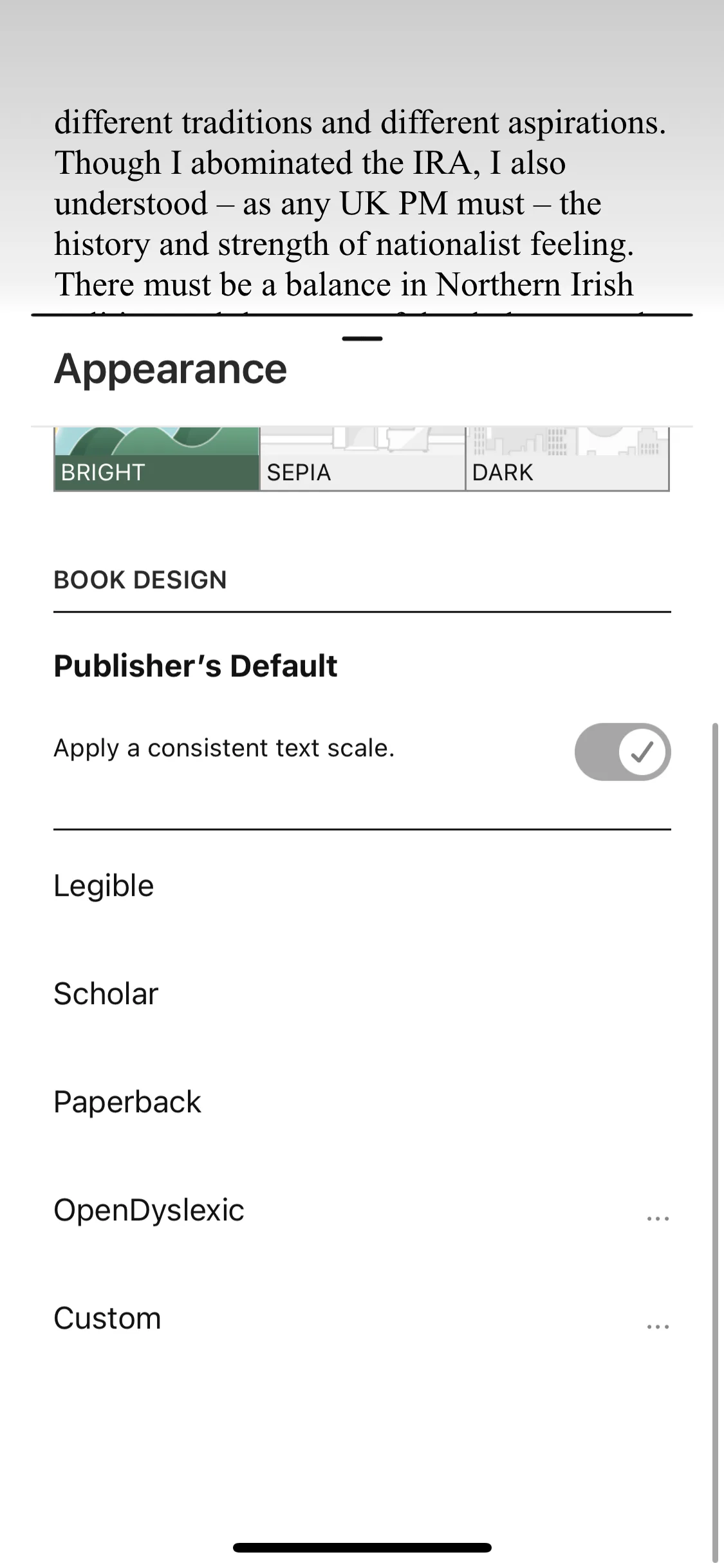Image resolution: width=724 pixels, height=1568 pixels.
Task: Open more options for OpenDyslexic
Action: (x=658, y=1218)
